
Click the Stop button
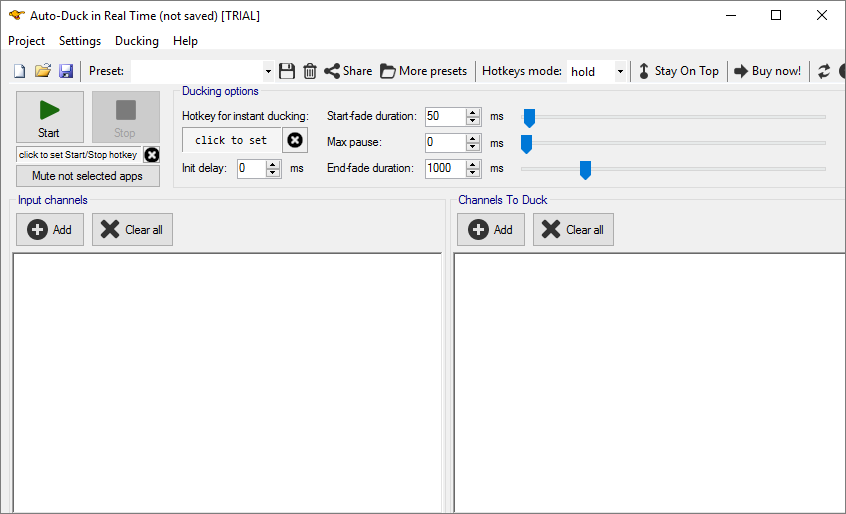pos(126,116)
